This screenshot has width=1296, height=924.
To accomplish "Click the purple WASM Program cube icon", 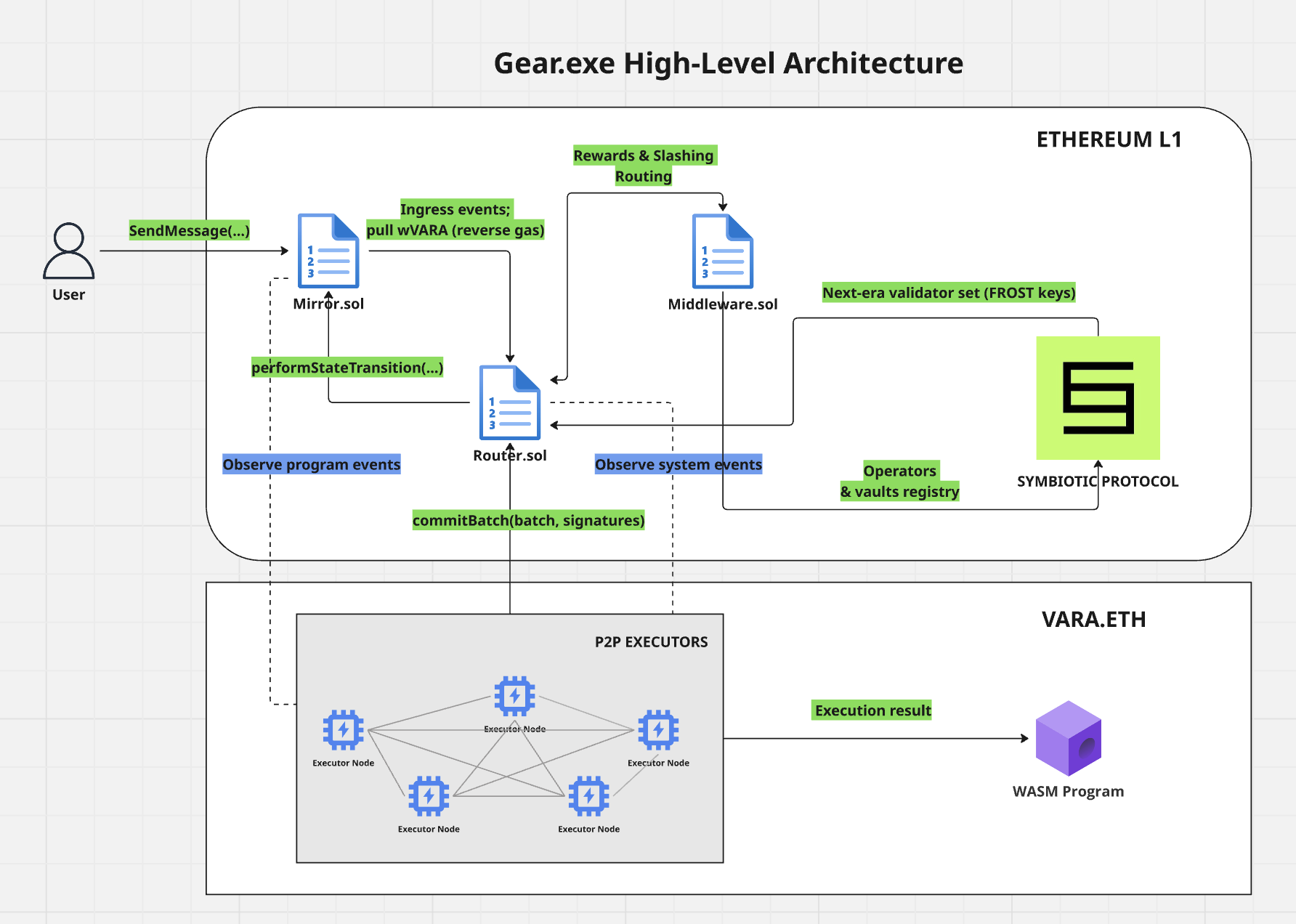I will pyautogui.click(x=1068, y=738).
